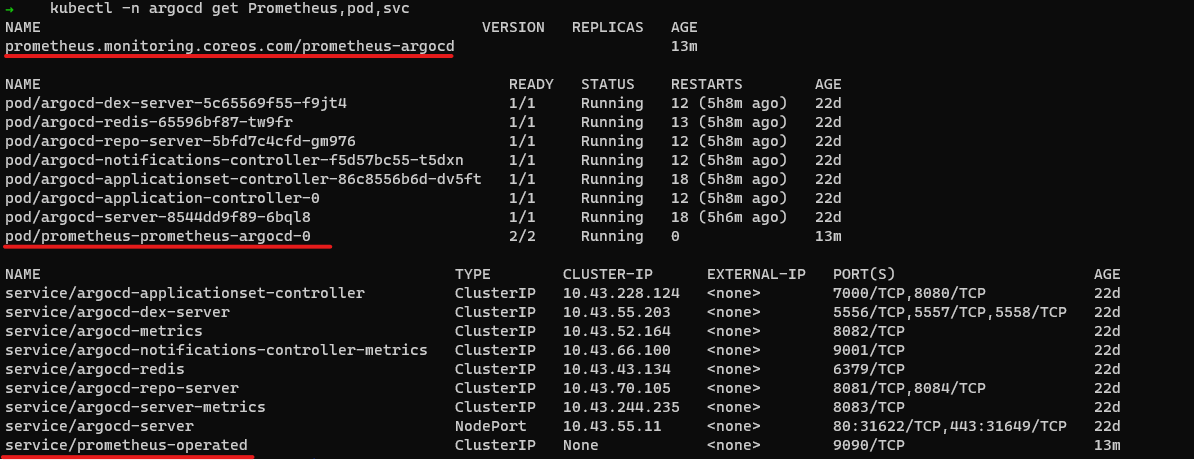Click the service/prometheus-operated service name

click(x=126, y=445)
